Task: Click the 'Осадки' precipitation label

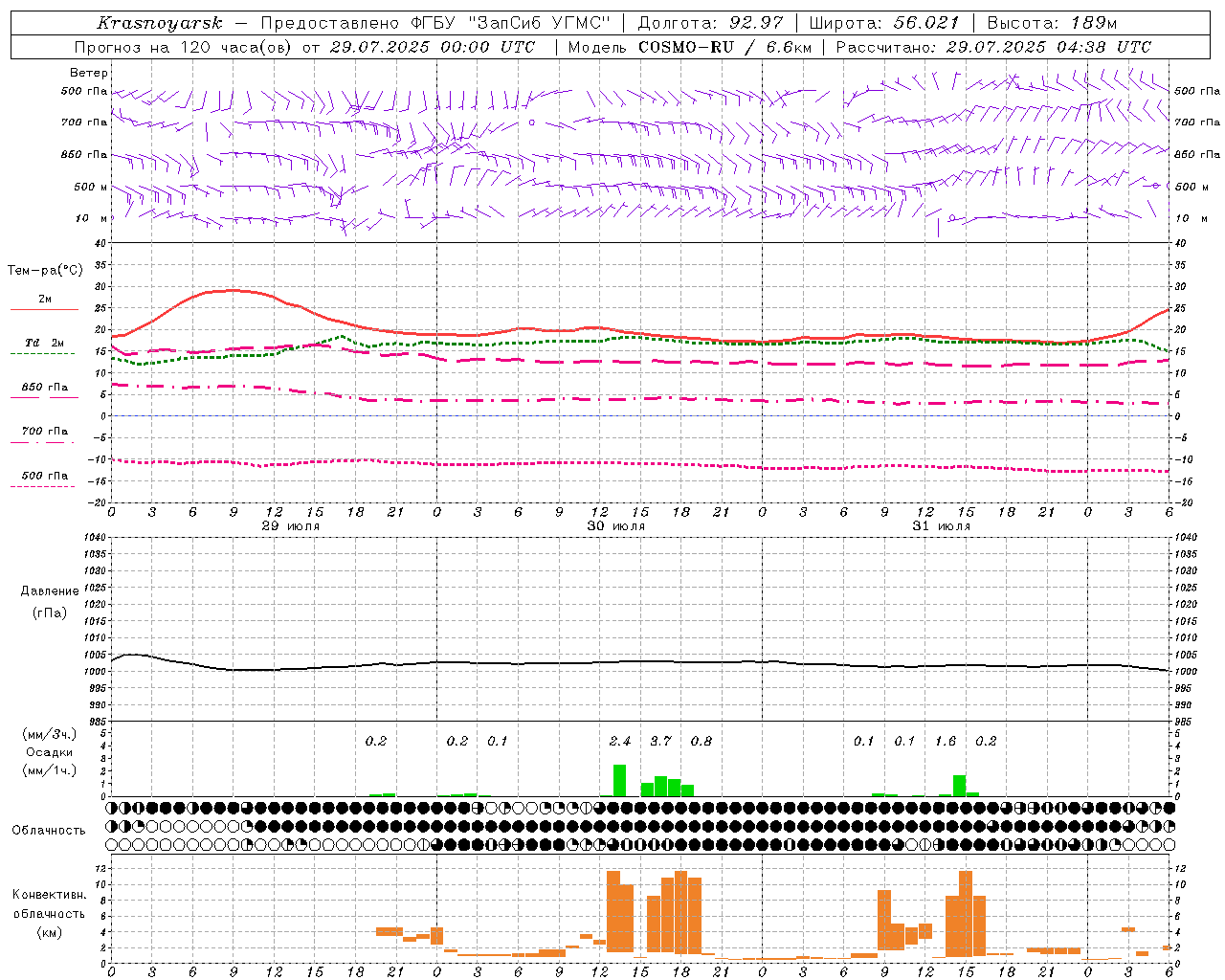Action: coord(50,752)
